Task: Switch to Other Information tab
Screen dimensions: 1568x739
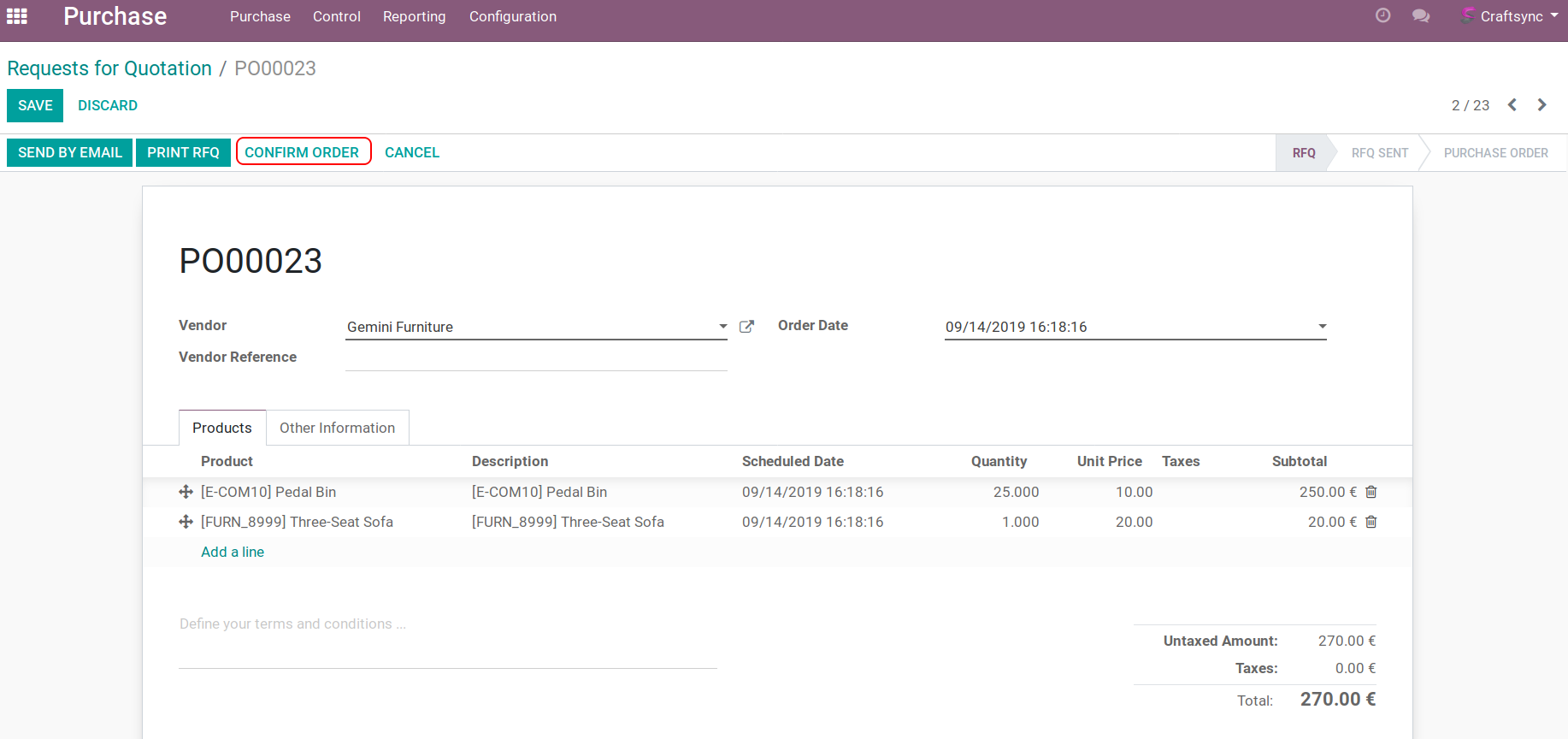Action: pyautogui.click(x=337, y=428)
